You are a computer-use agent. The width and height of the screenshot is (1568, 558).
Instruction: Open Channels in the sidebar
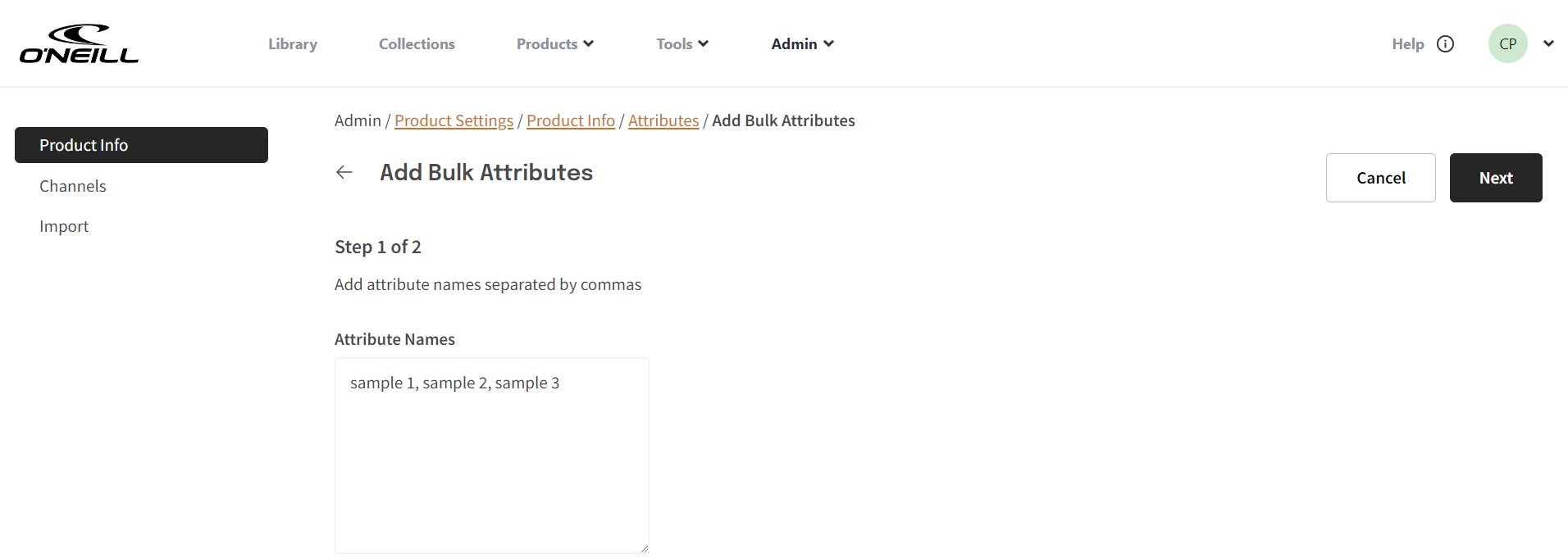click(x=73, y=186)
